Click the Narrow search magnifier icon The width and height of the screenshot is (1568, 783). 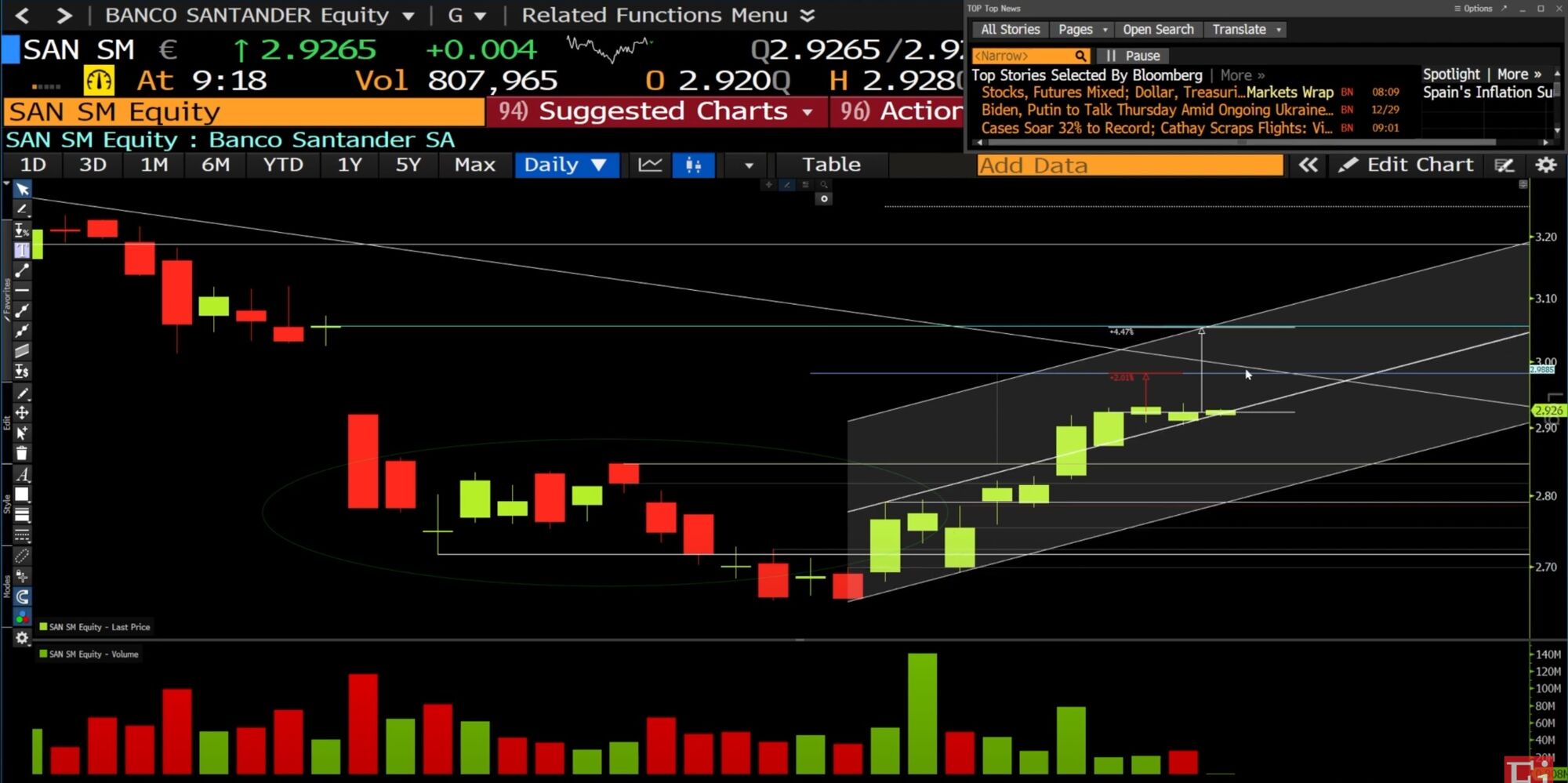[x=1080, y=56]
